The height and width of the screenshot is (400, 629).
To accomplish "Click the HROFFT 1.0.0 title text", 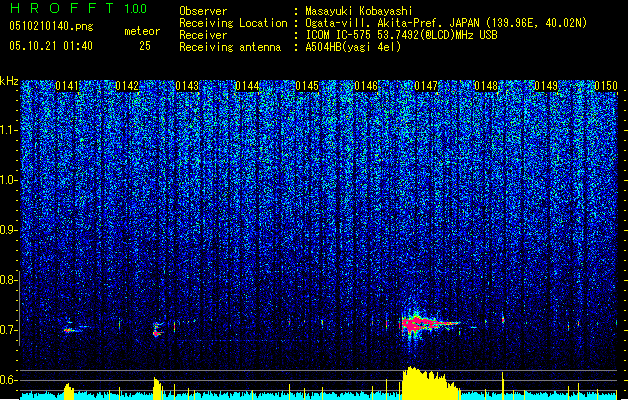I will click(78, 8).
